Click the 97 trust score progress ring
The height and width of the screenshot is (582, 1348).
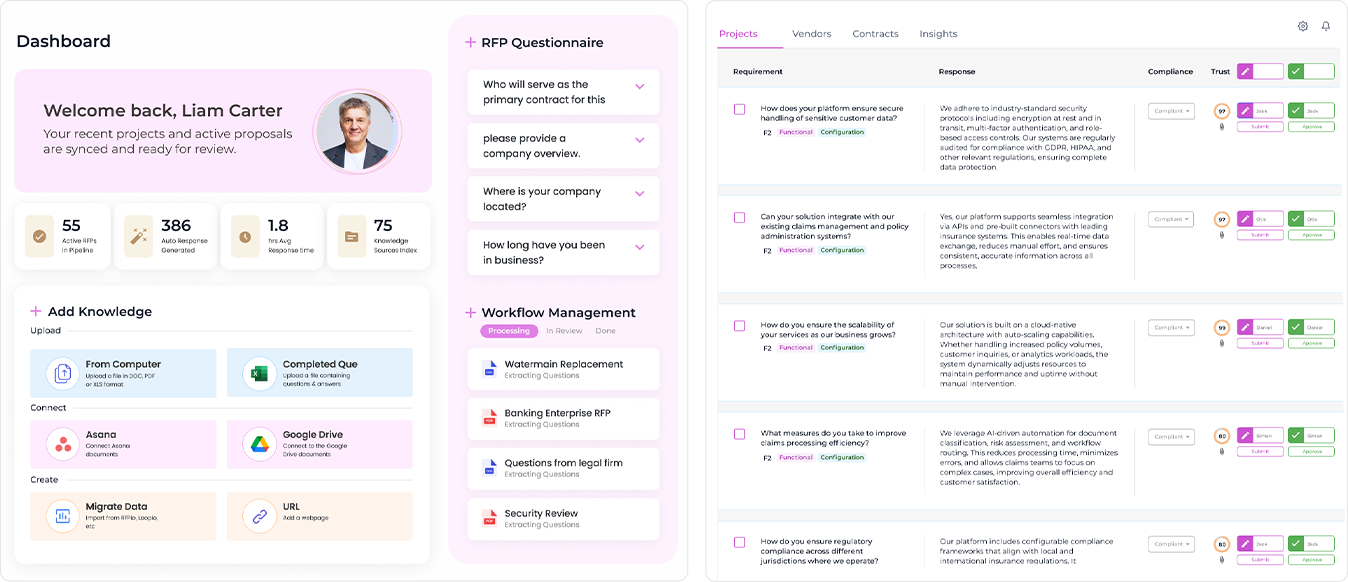point(1222,110)
